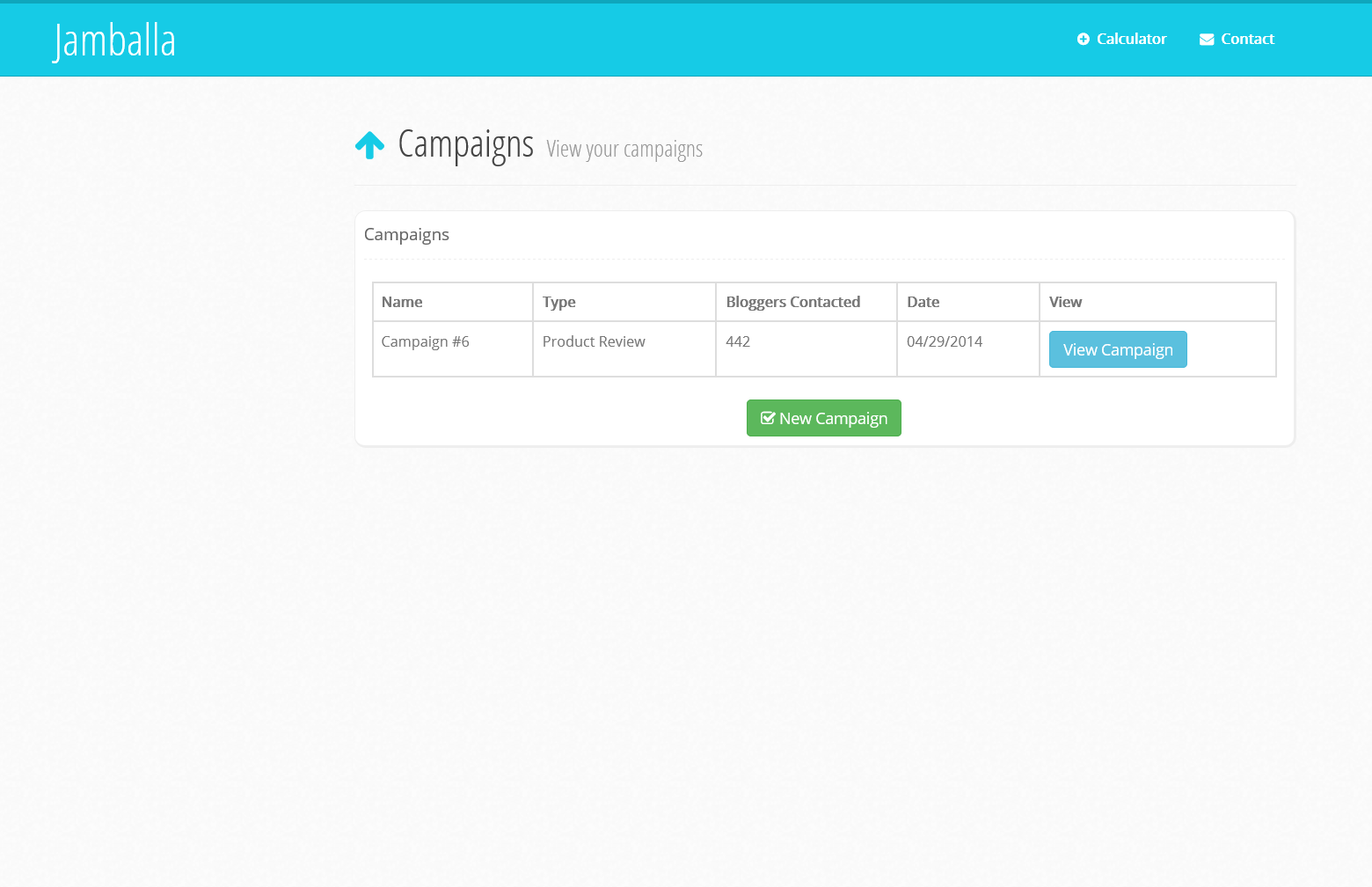Image resolution: width=1372 pixels, height=887 pixels.
Task: Click the Calculator plus icon
Action: point(1084,39)
